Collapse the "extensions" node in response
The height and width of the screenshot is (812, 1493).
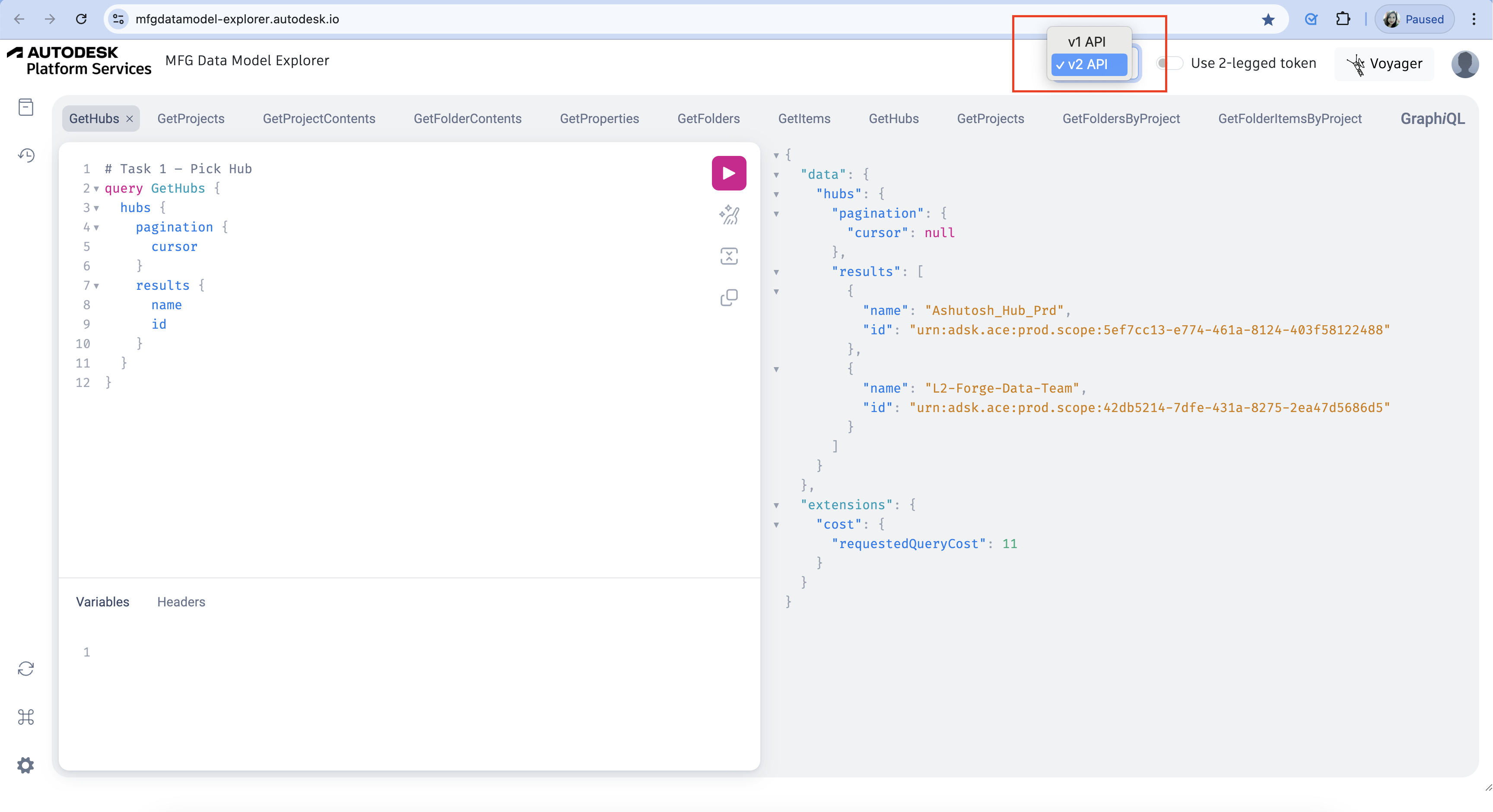776,505
